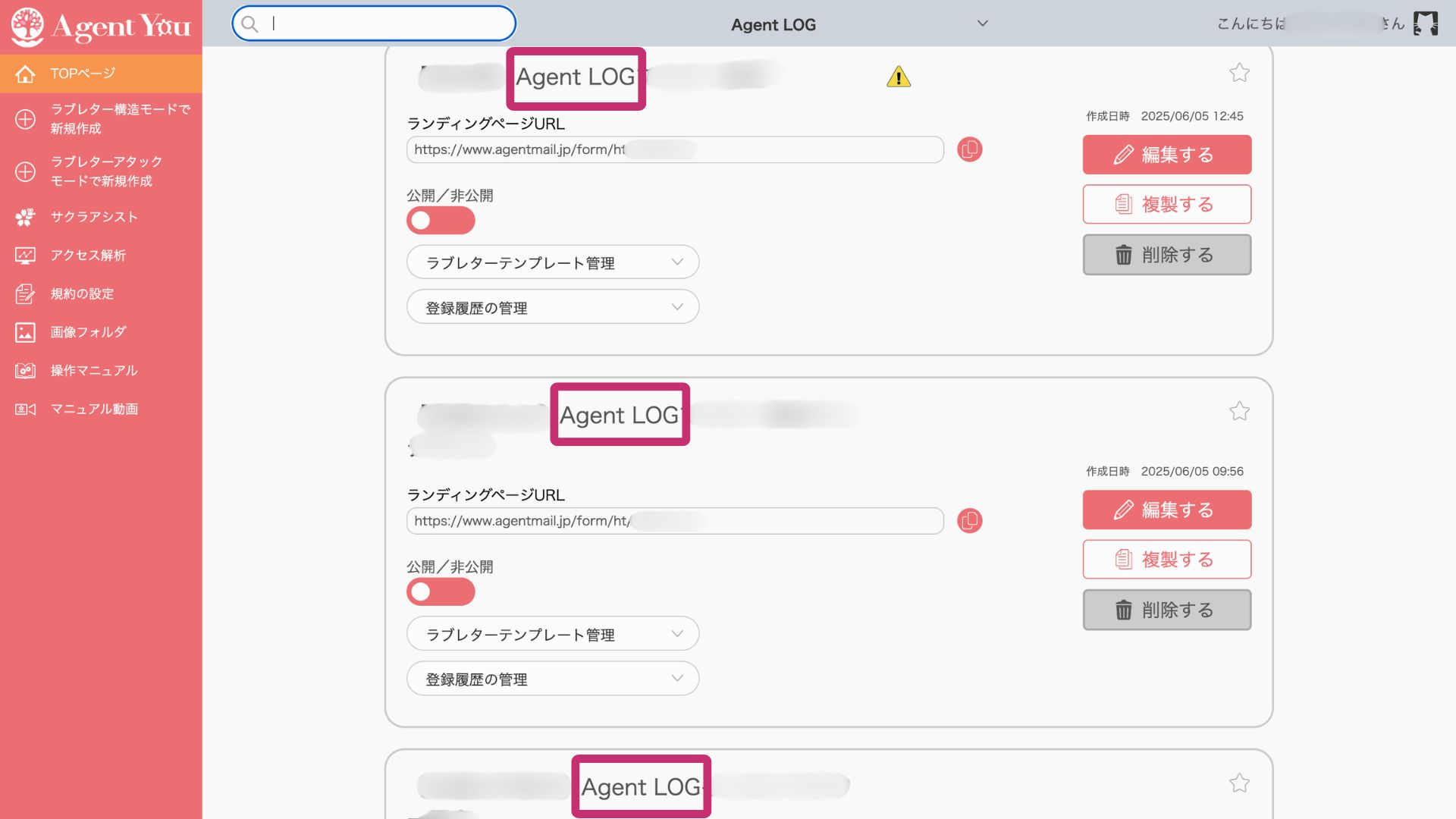This screenshot has height=819, width=1456.
Task: Select 画像フォルダ from the sidebar
Action: pos(88,332)
